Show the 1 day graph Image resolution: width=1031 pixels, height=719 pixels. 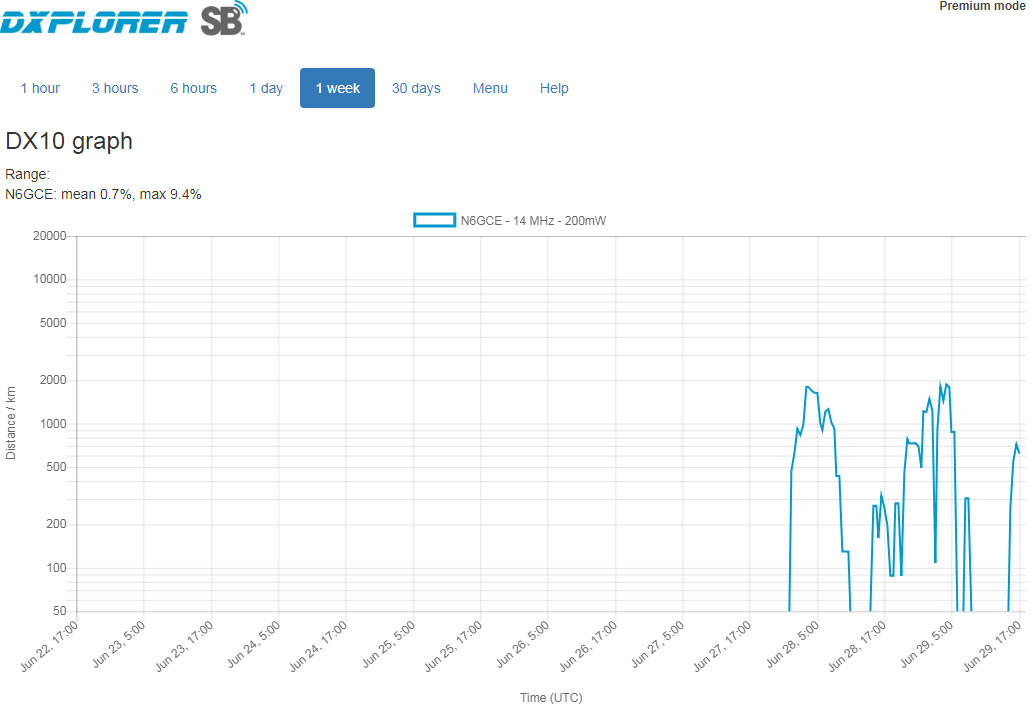coord(266,88)
